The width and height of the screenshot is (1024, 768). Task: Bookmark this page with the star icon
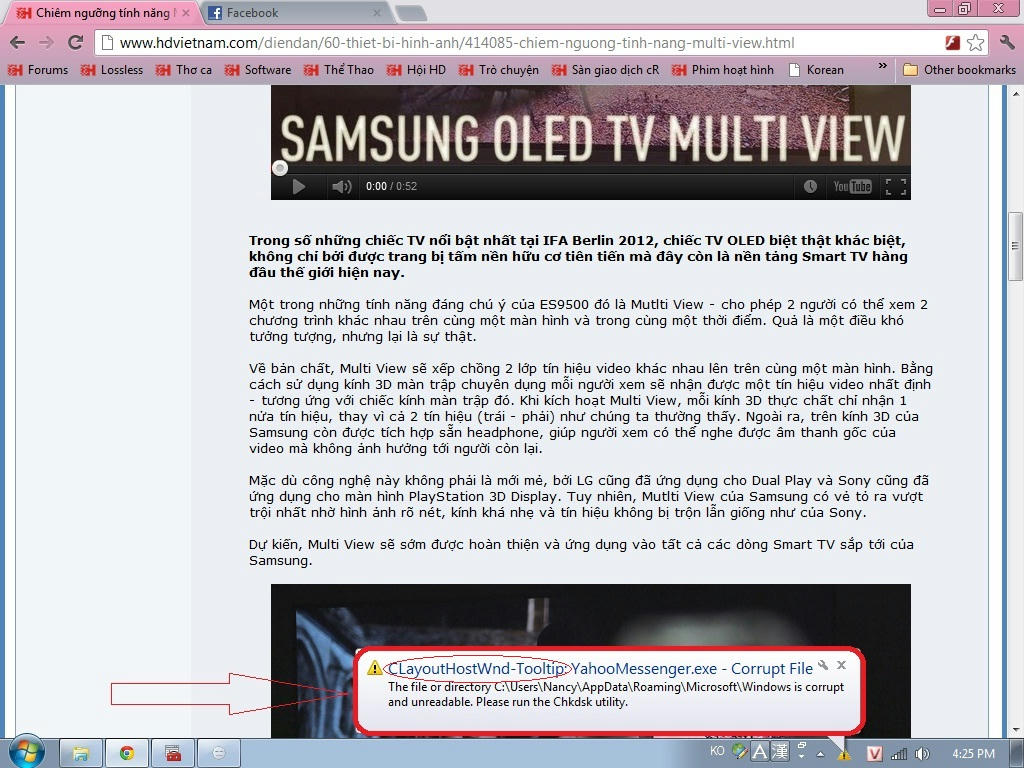click(x=975, y=43)
